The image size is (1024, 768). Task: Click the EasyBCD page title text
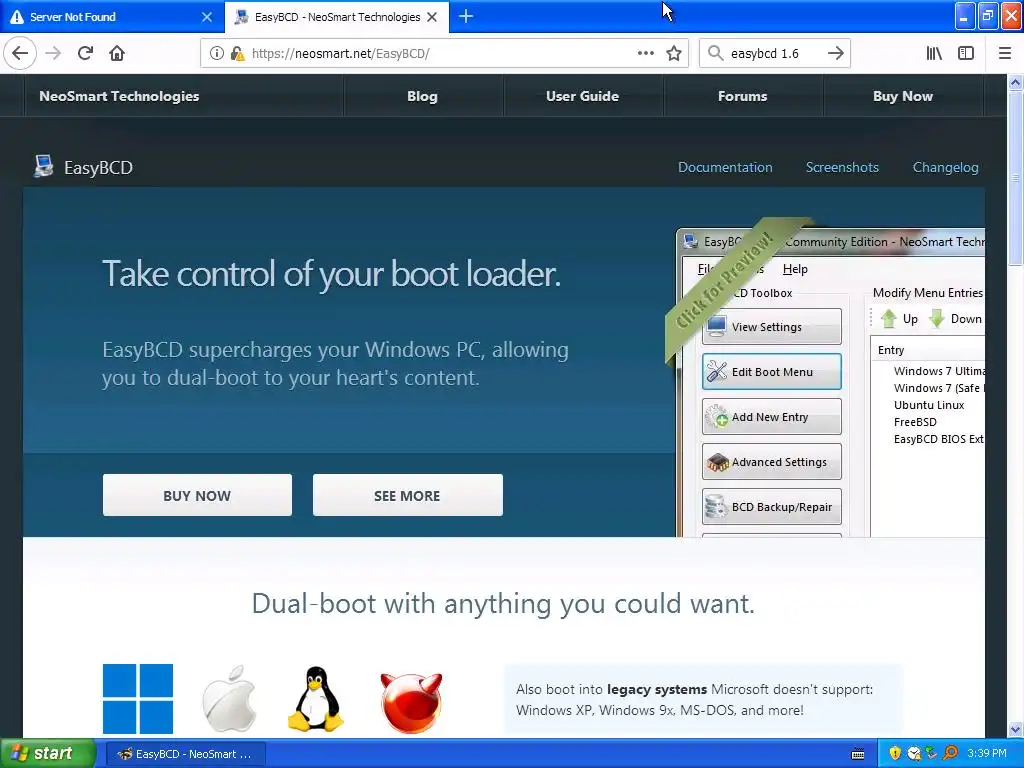[98, 168]
